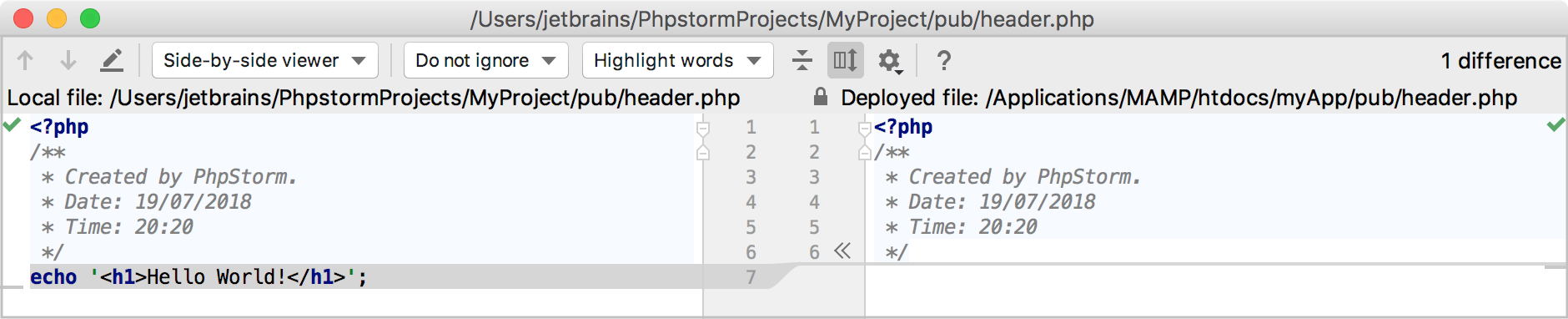Collapse the <?php fold marker on right pane
Viewport: 1568px width, 319px height.
pyautogui.click(x=865, y=127)
